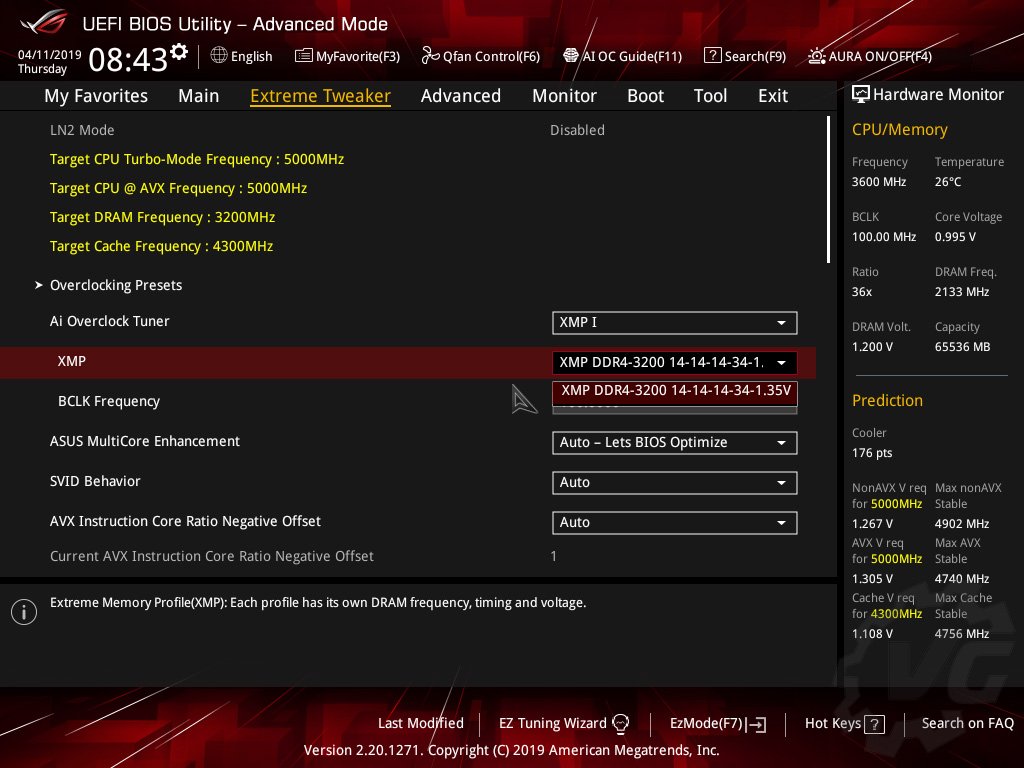Image resolution: width=1024 pixels, height=768 pixels.
Task: Select XMP DDR4-3200 14-14-14-34-1.35V option in list
Action: 675,390
